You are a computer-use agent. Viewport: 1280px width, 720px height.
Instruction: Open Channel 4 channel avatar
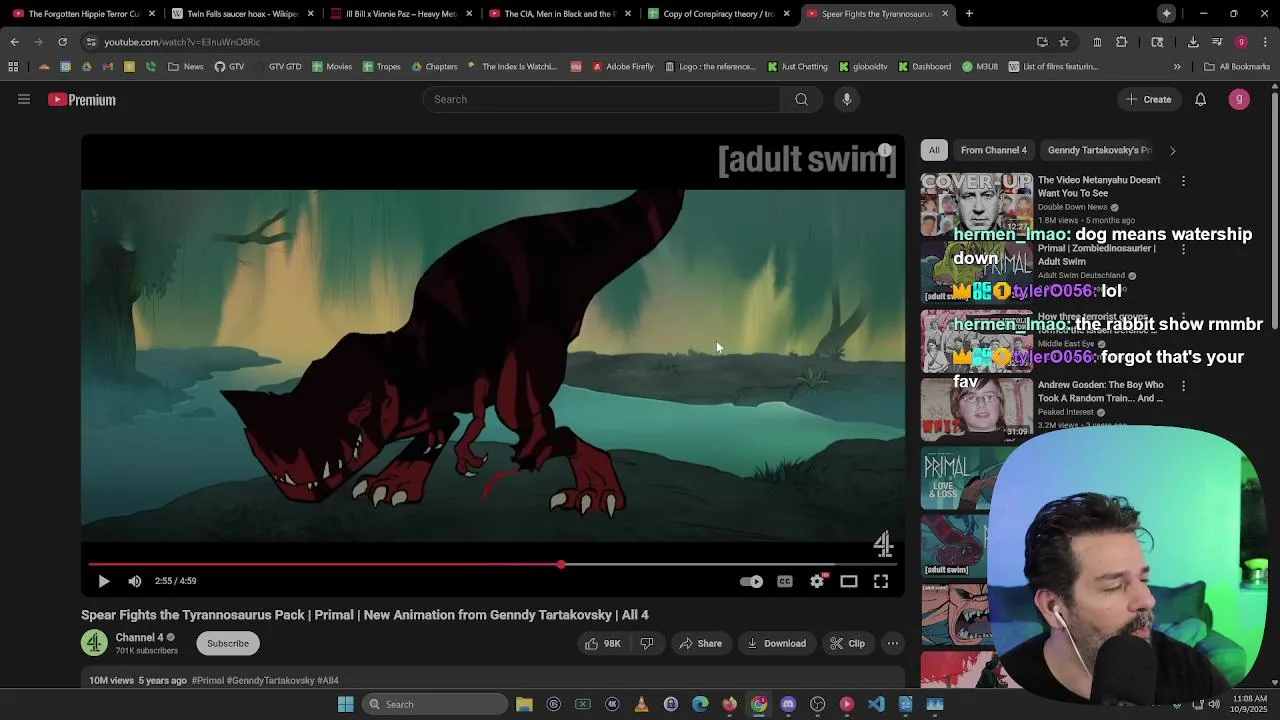pyautogui.click(x=95, y=643)
